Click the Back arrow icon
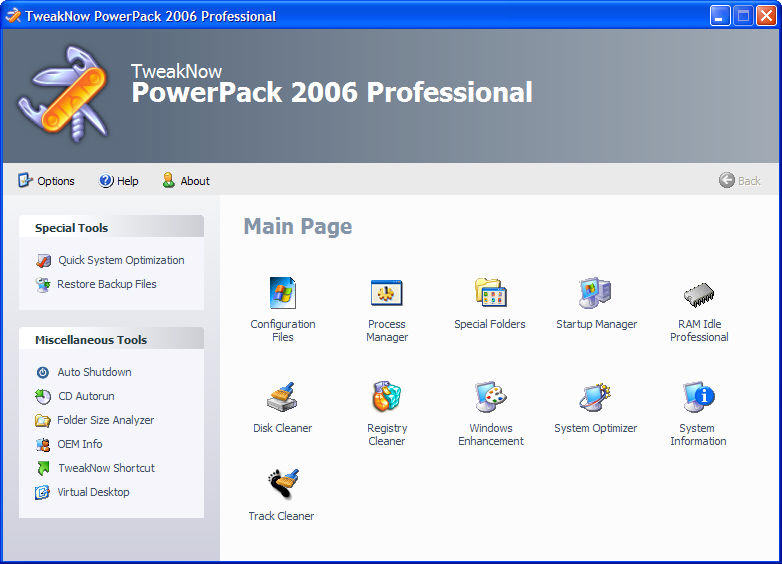This screenshot has width=782, height=564. (727, 181)
